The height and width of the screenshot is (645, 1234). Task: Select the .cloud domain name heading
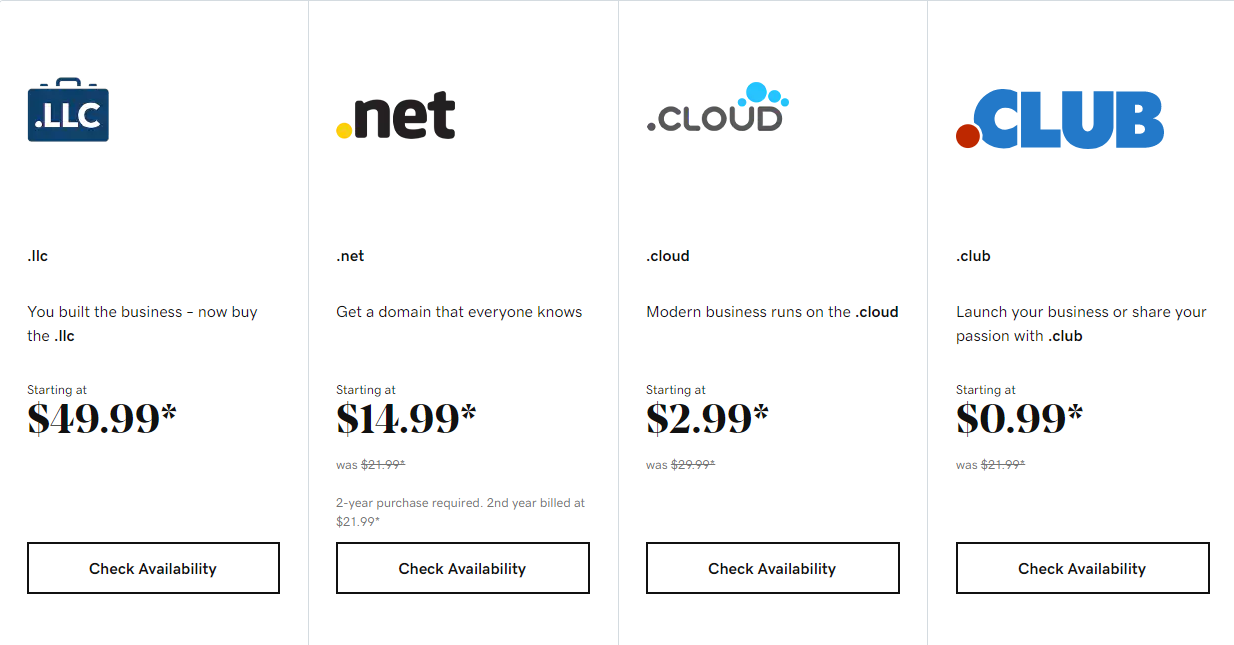[x=668, y=256]
